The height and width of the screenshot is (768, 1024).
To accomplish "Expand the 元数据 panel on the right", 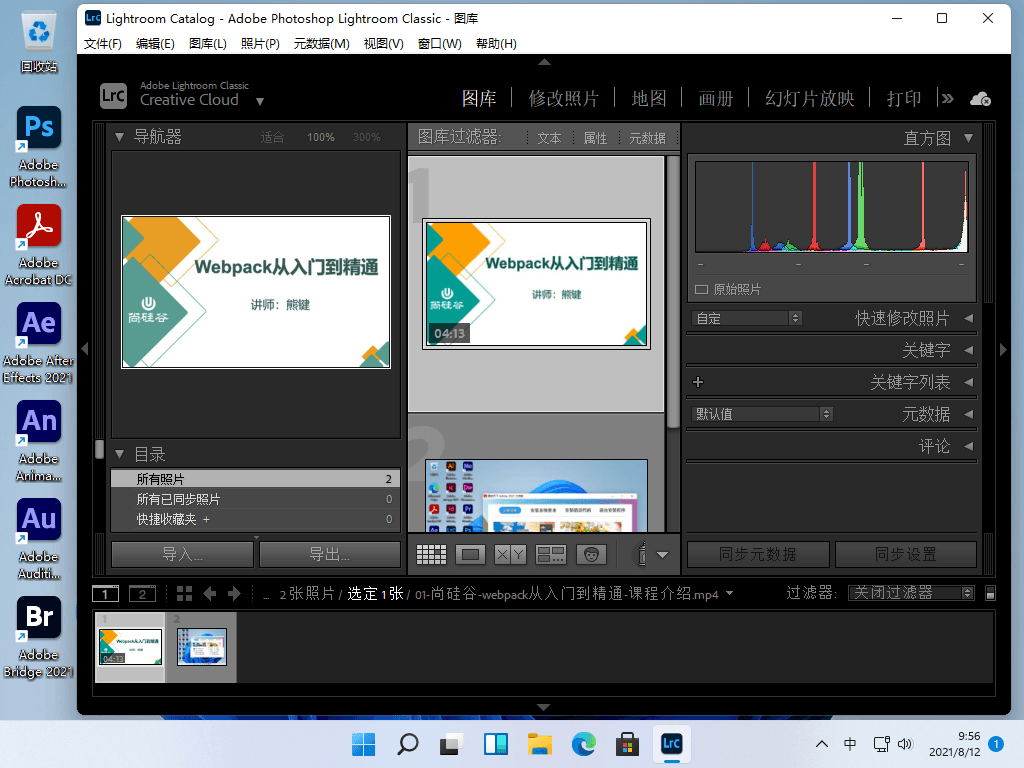I will [968, 414].
